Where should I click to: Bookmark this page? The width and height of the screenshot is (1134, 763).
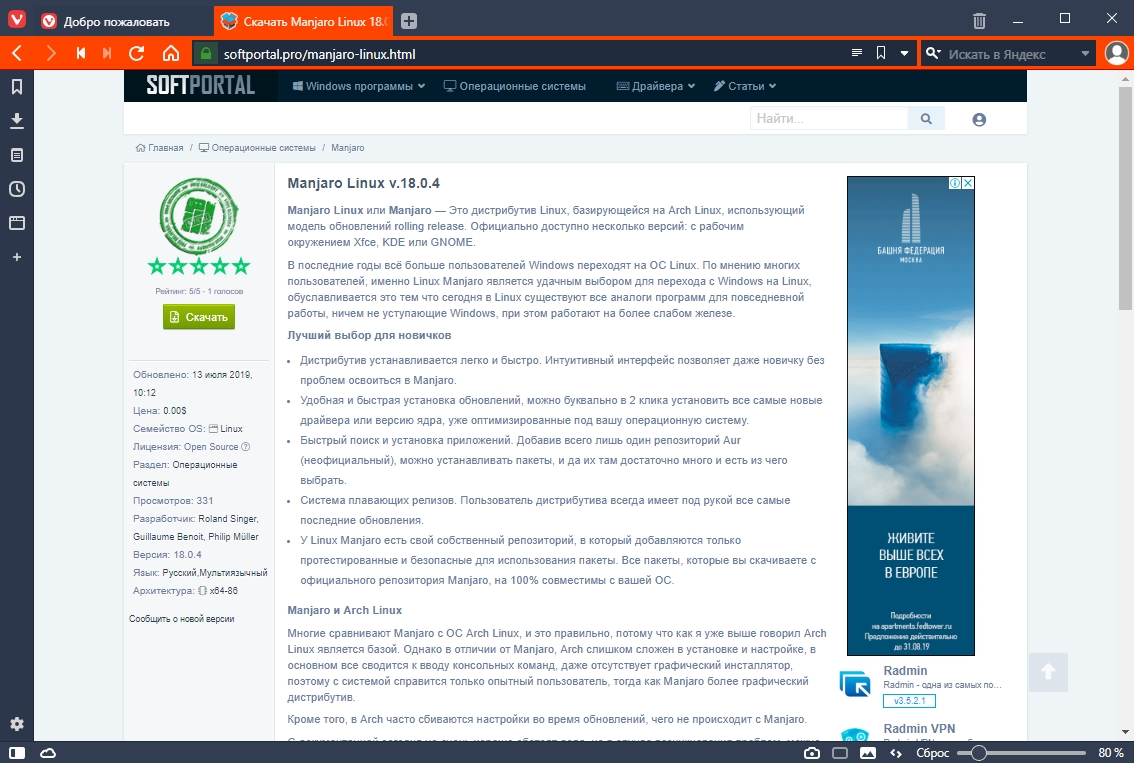coord(881,53)
